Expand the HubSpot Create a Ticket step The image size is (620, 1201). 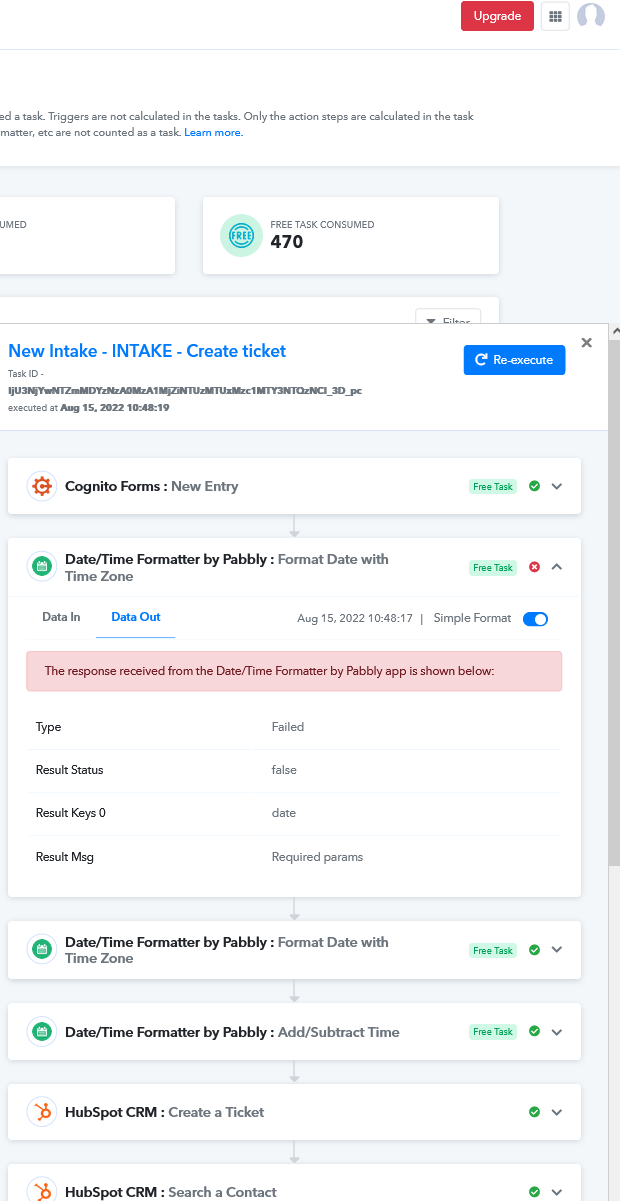557,1112
